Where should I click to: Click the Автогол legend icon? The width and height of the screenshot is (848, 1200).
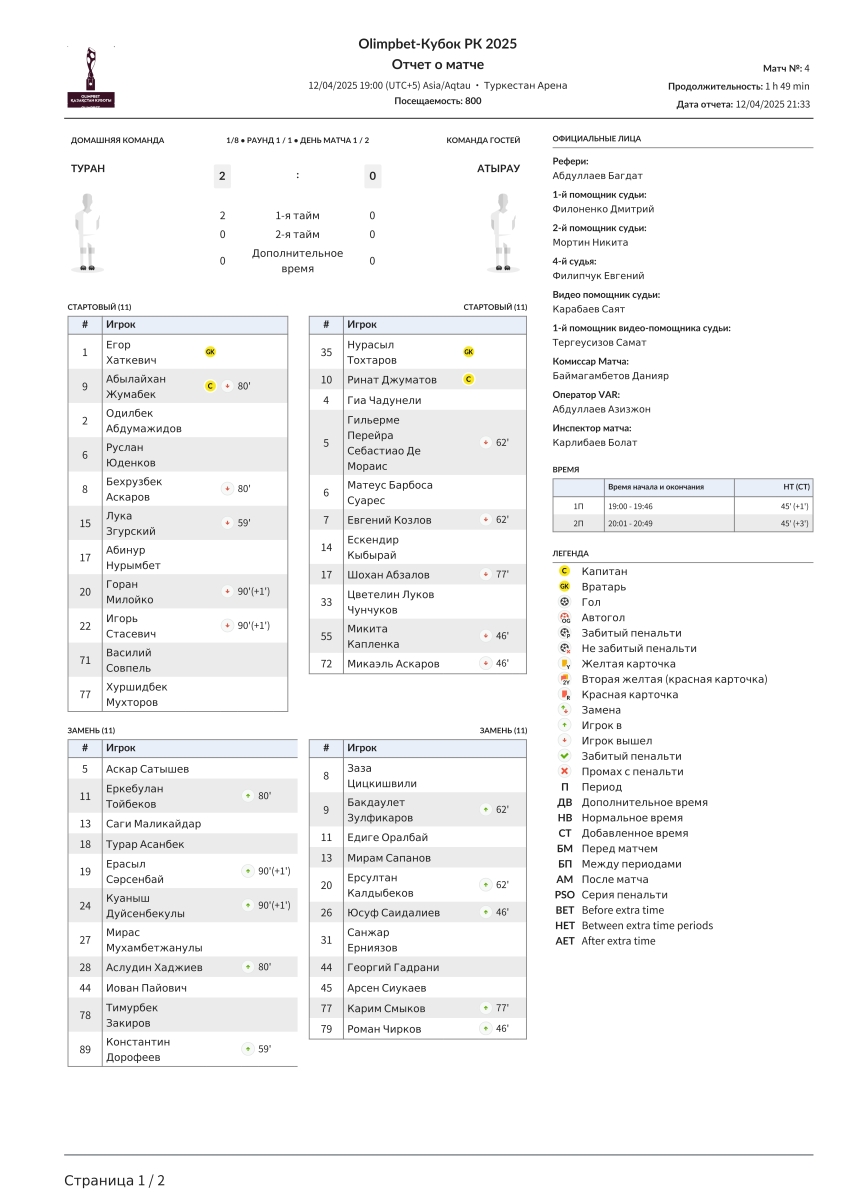[x=565, y=618]
